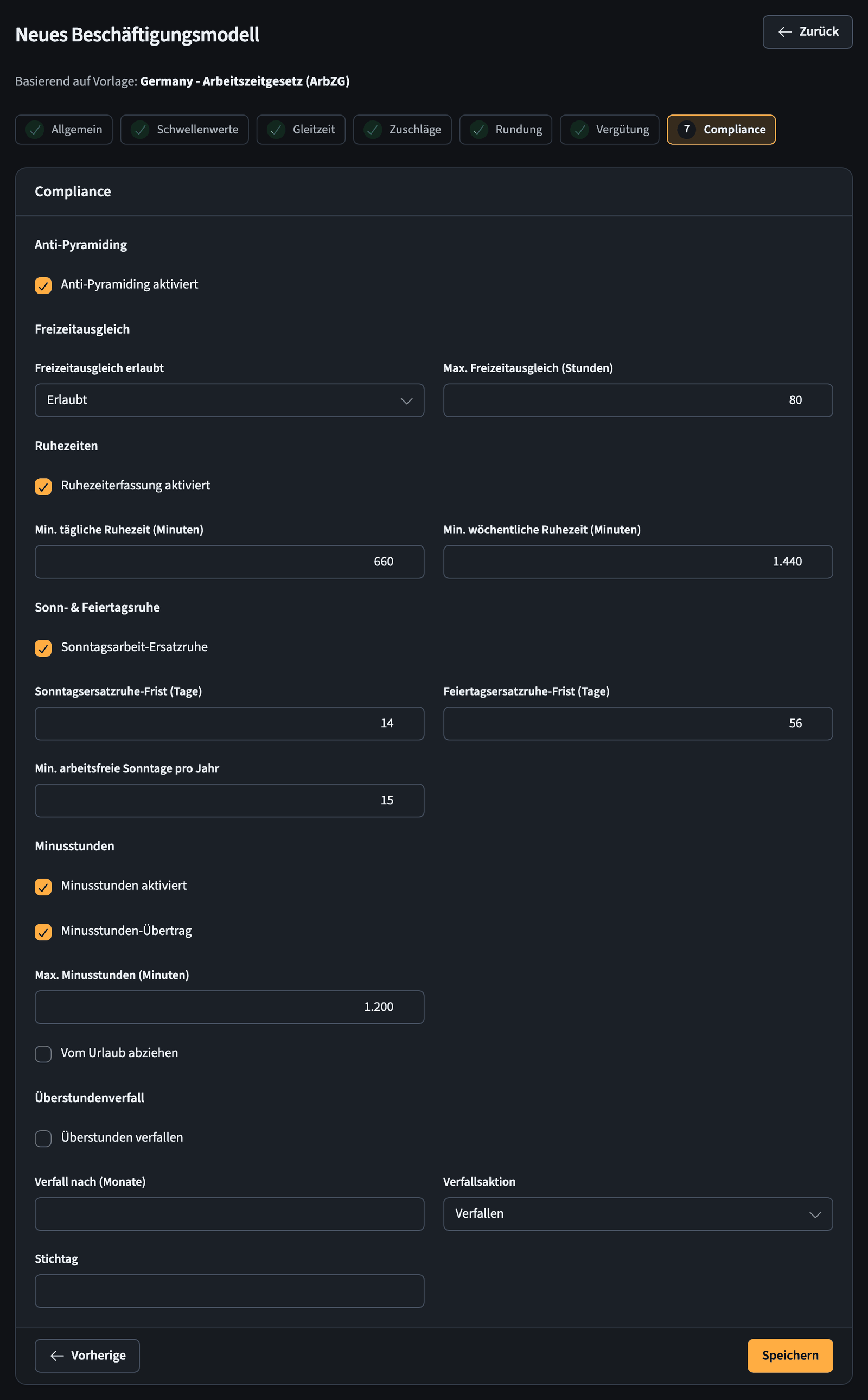Open the Vergütung step tab
868x1400 pixels.
tap(610, 130)
